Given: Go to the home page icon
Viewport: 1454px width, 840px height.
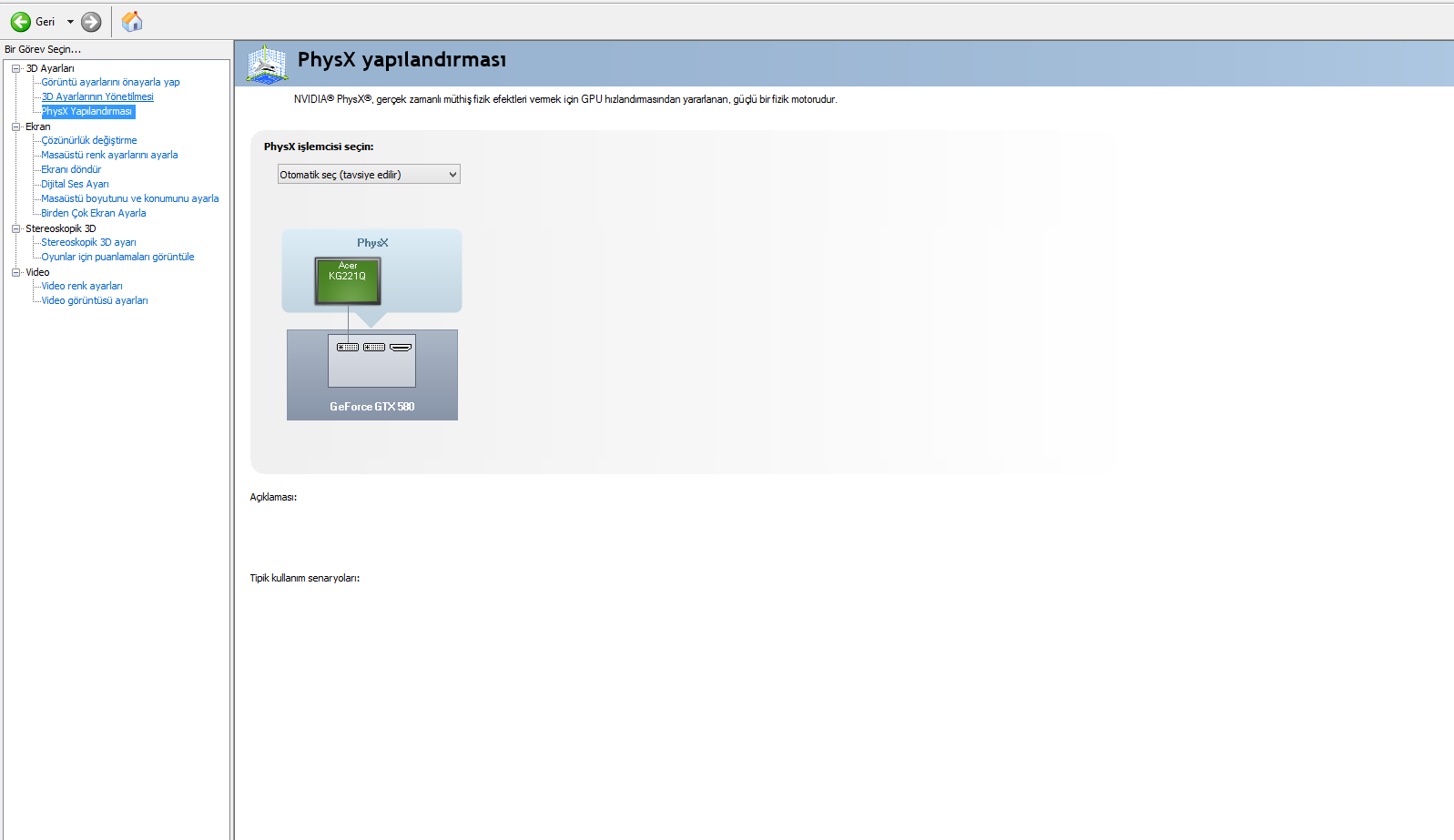Looking at the screenshot, I should tap(132, 21).
